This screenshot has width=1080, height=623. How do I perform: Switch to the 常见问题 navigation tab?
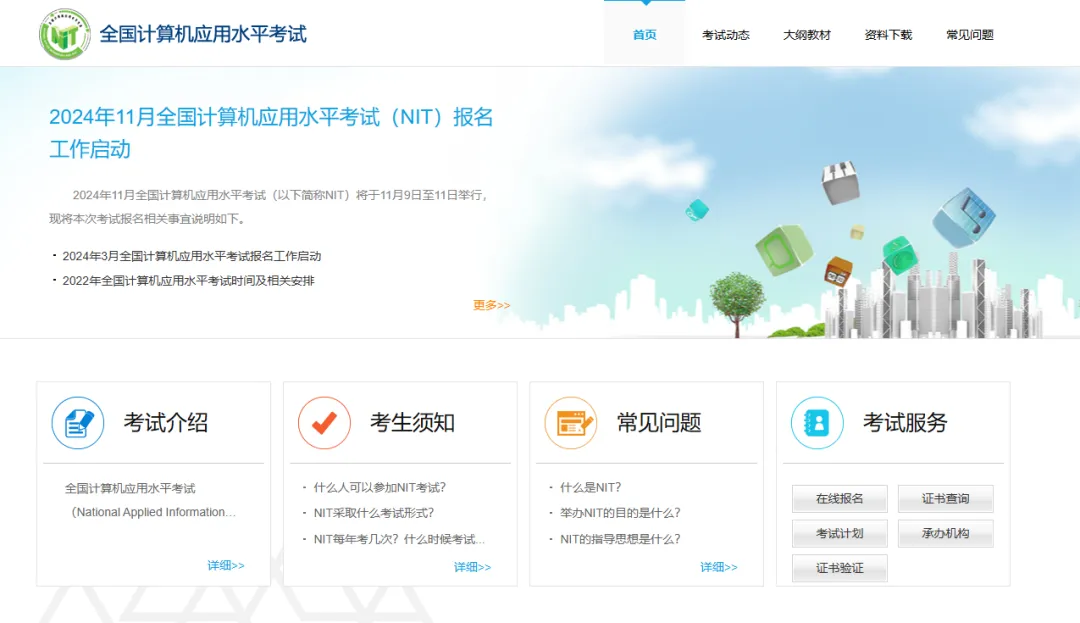tap(968, 33)
